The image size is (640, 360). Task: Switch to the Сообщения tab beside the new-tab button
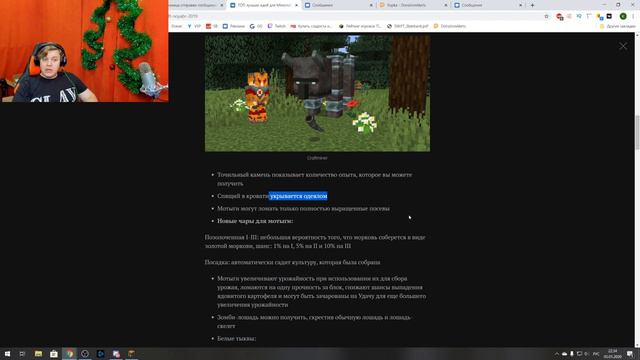pyautogui.click(x=488, y=5)
